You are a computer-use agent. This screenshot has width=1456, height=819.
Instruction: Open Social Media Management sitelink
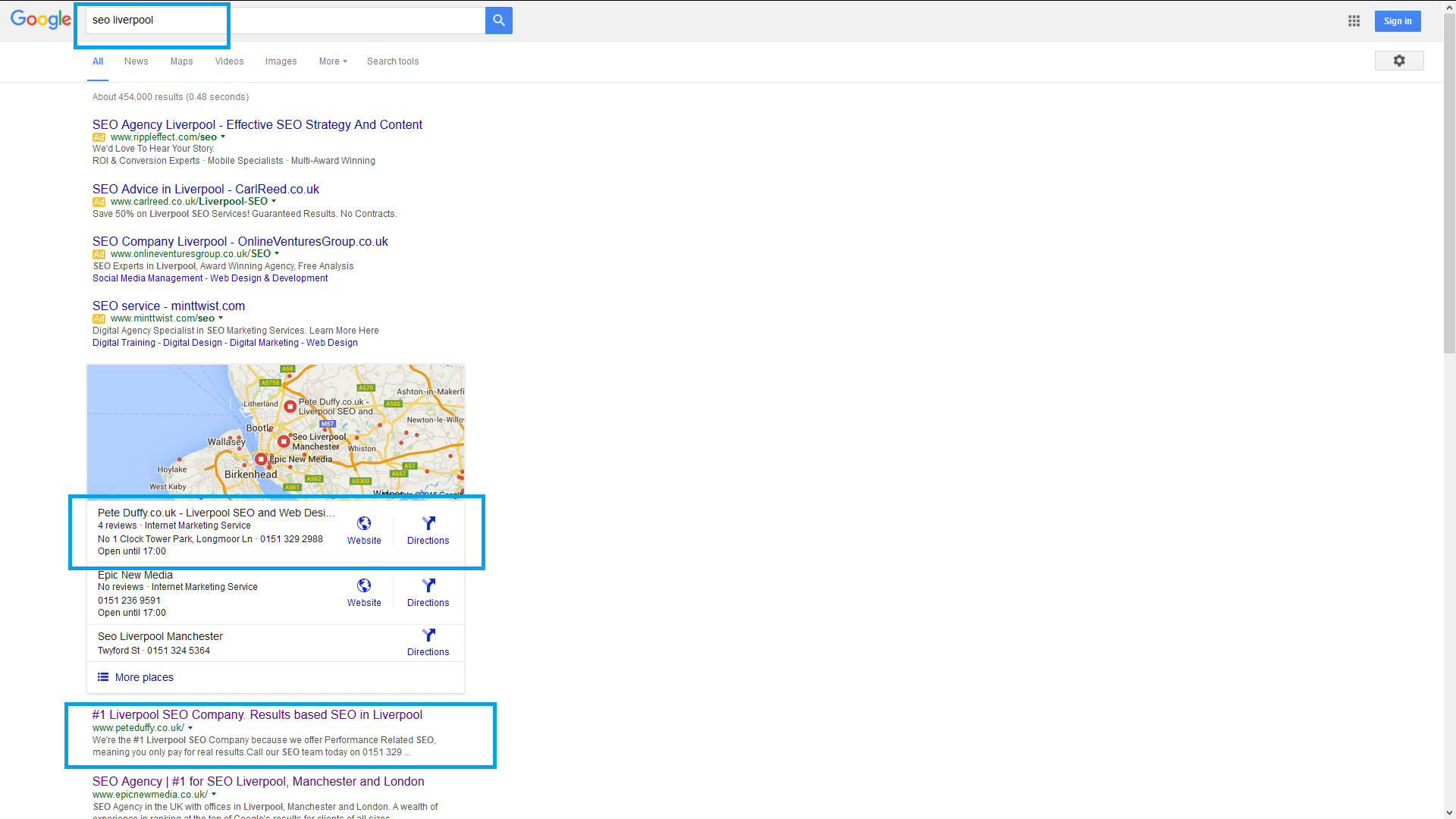tap(147, 278)
